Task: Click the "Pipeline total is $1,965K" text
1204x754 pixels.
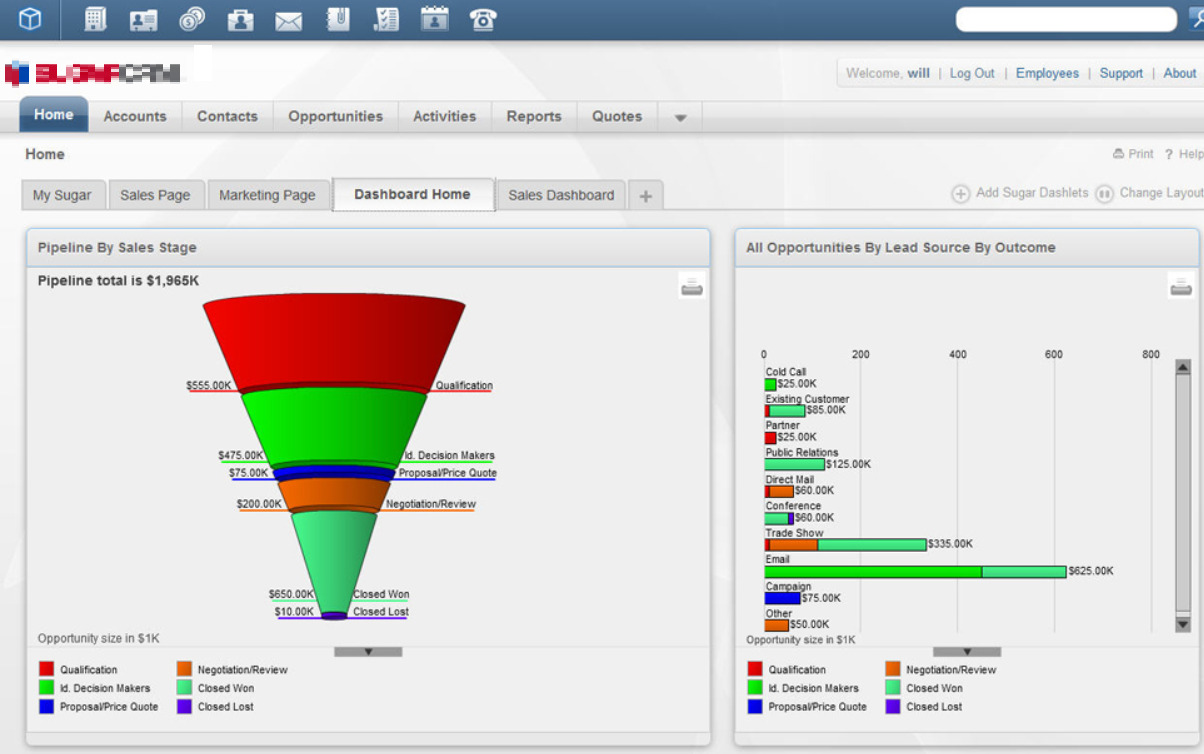Action: click(x=118, y=281)
